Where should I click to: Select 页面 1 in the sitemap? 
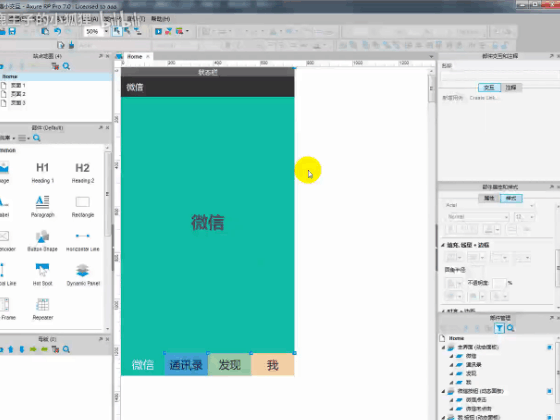click(x=18, y=85)
